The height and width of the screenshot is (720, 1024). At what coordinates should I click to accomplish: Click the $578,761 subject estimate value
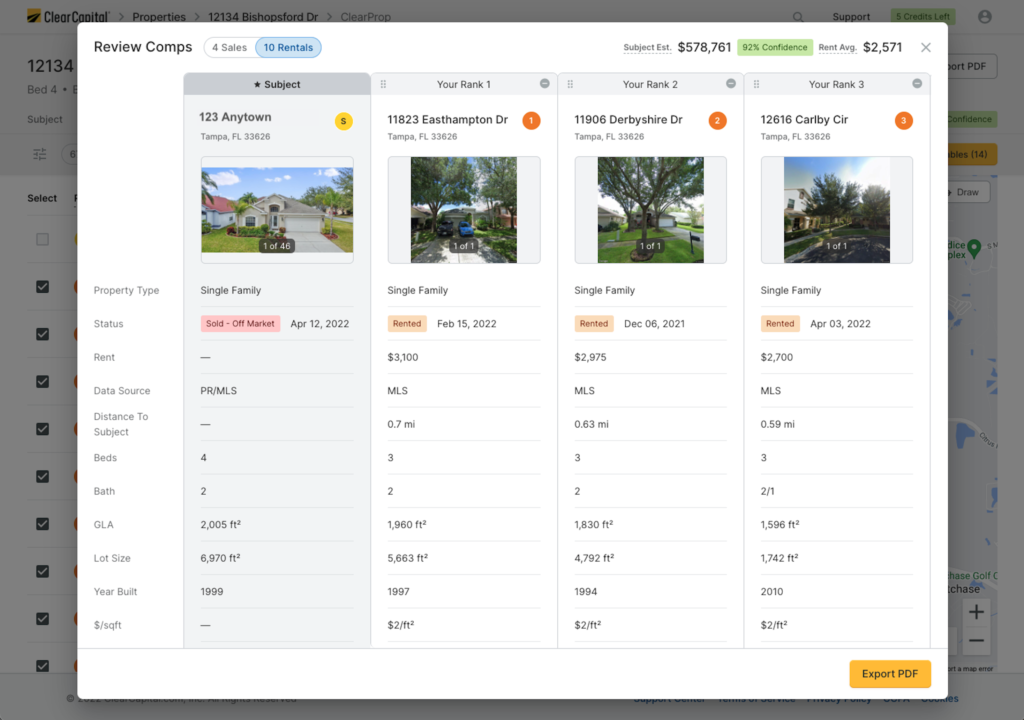pos(704,47)
